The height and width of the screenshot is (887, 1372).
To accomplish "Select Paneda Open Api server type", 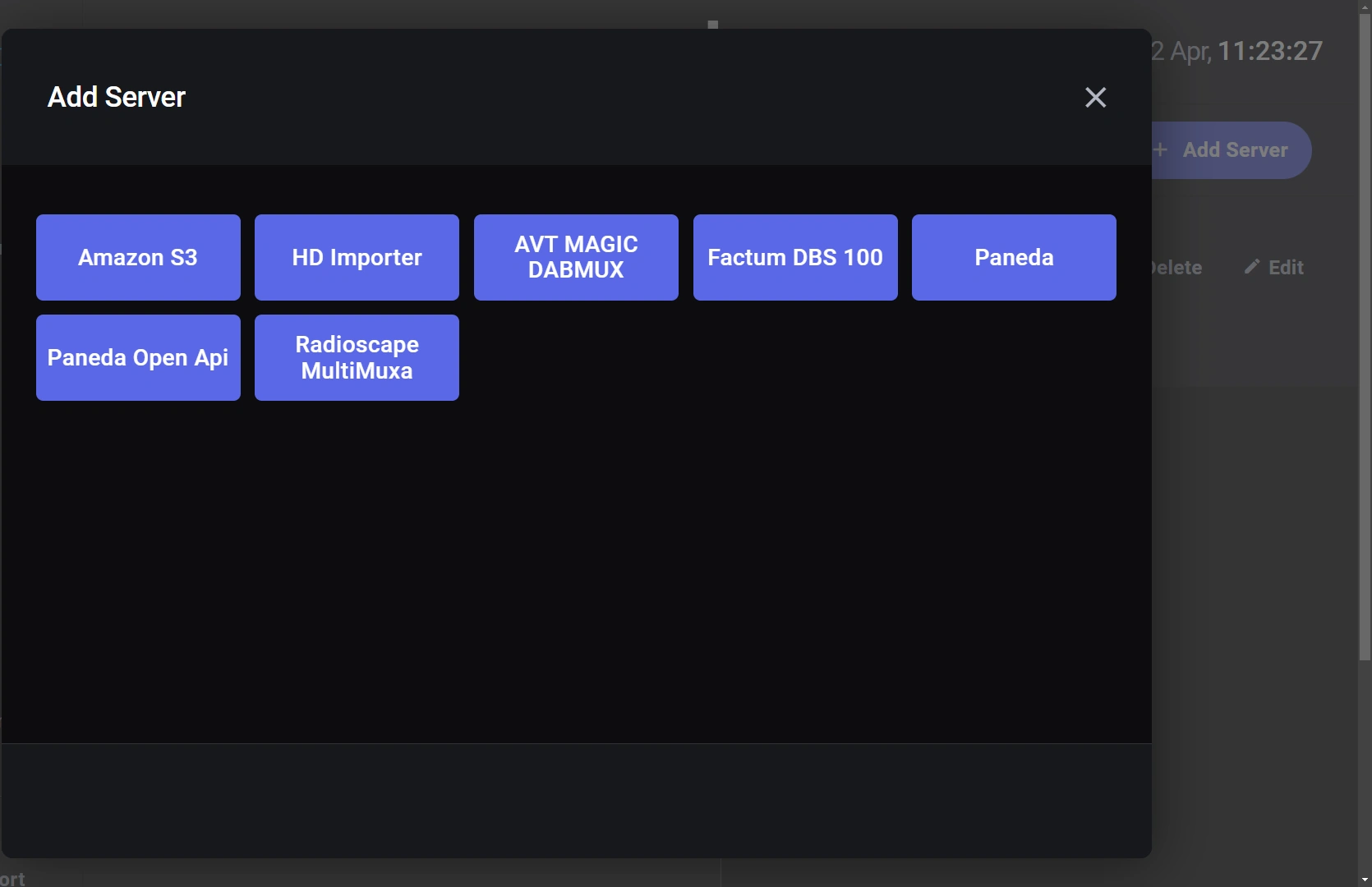I will click(x=138, y=357).
